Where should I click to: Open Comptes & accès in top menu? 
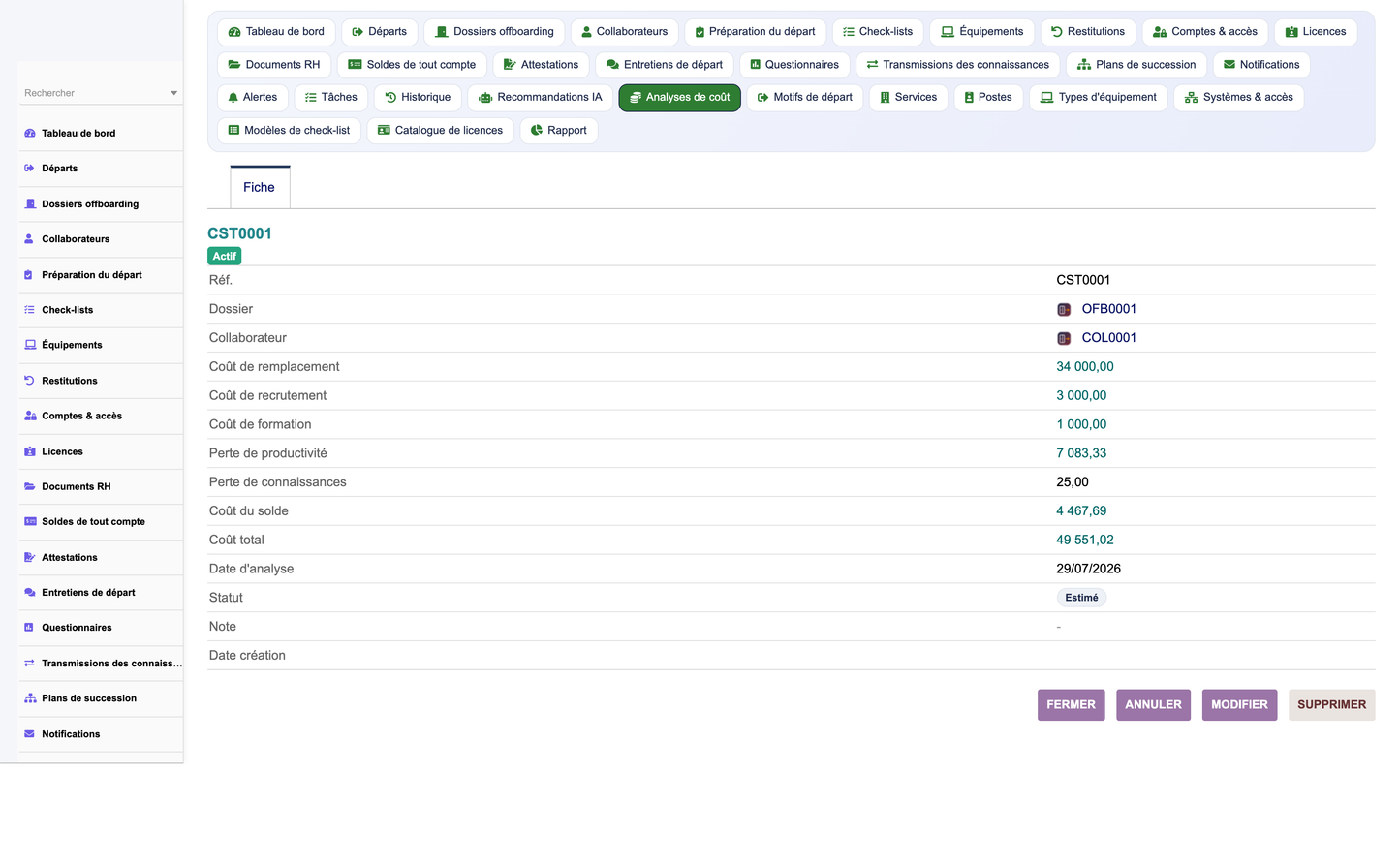1204,32
